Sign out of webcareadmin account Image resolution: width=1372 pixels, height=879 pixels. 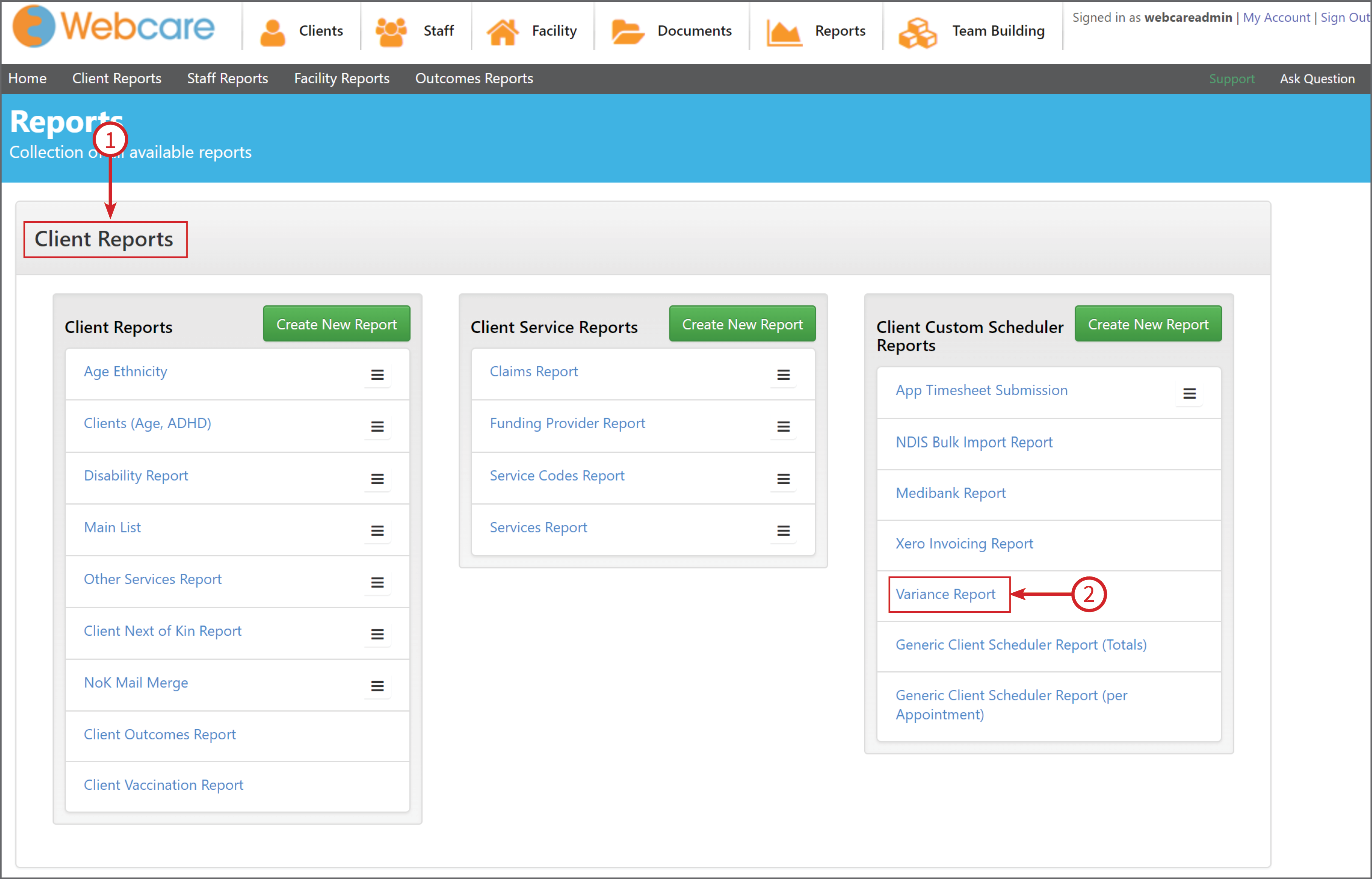click(x=1345, y=18)
